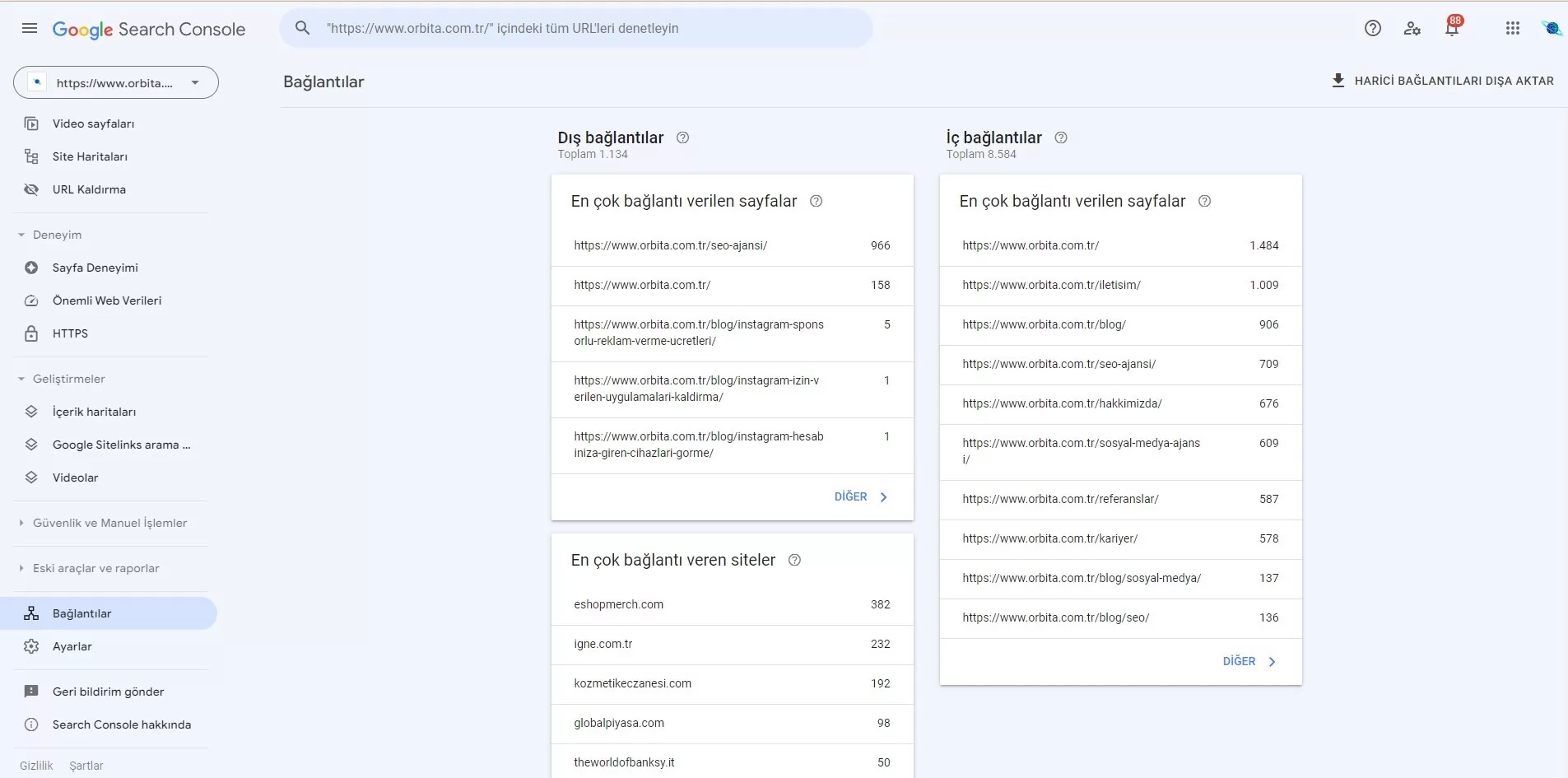Screen dimensions: 1568x778
Task: Open external row orbita.com.tr/ with 158 links
Action: point(733,285)
